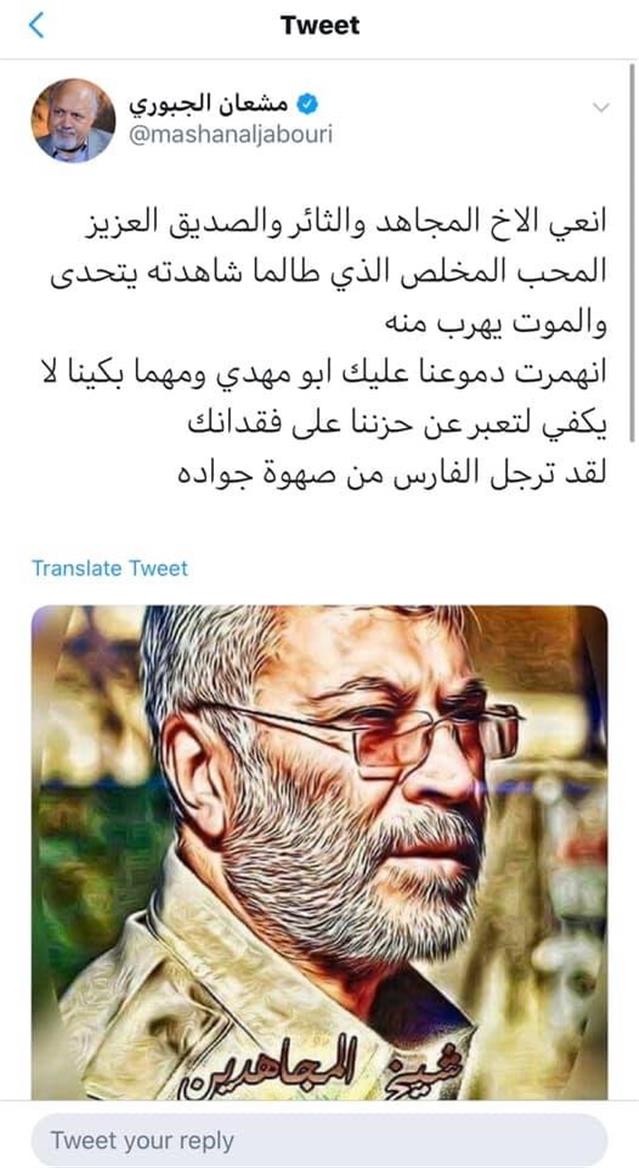639x1168 pixels.
Task: Click the blue verified badge
Action: 308,105
